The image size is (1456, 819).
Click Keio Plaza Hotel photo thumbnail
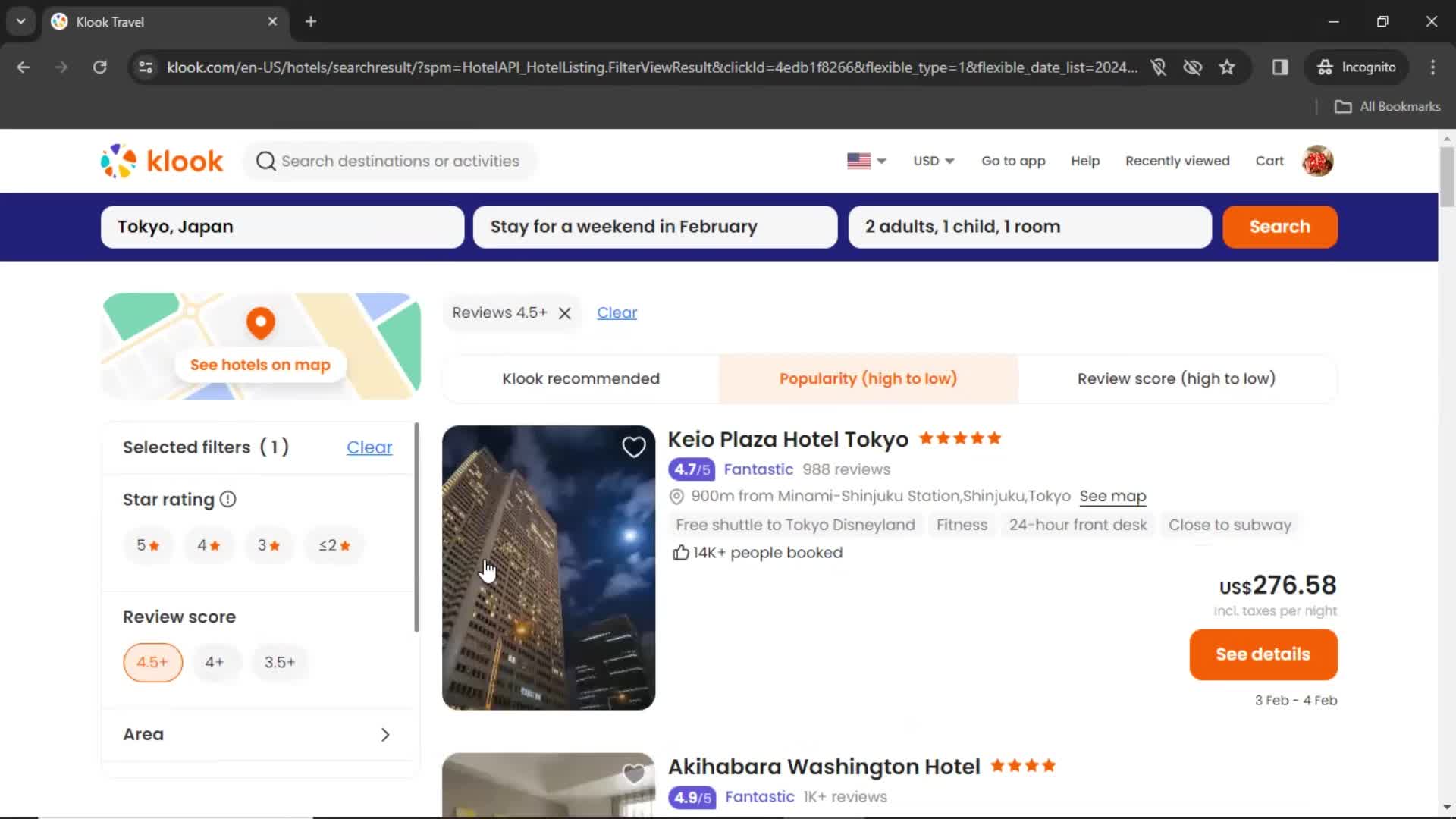(548, 568)
